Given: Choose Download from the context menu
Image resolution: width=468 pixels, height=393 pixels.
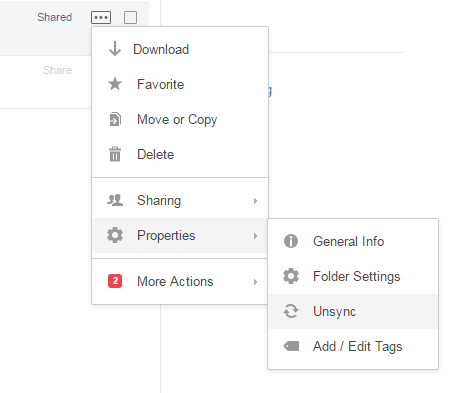Looking at the screenshot, I should tap(180, 49).
